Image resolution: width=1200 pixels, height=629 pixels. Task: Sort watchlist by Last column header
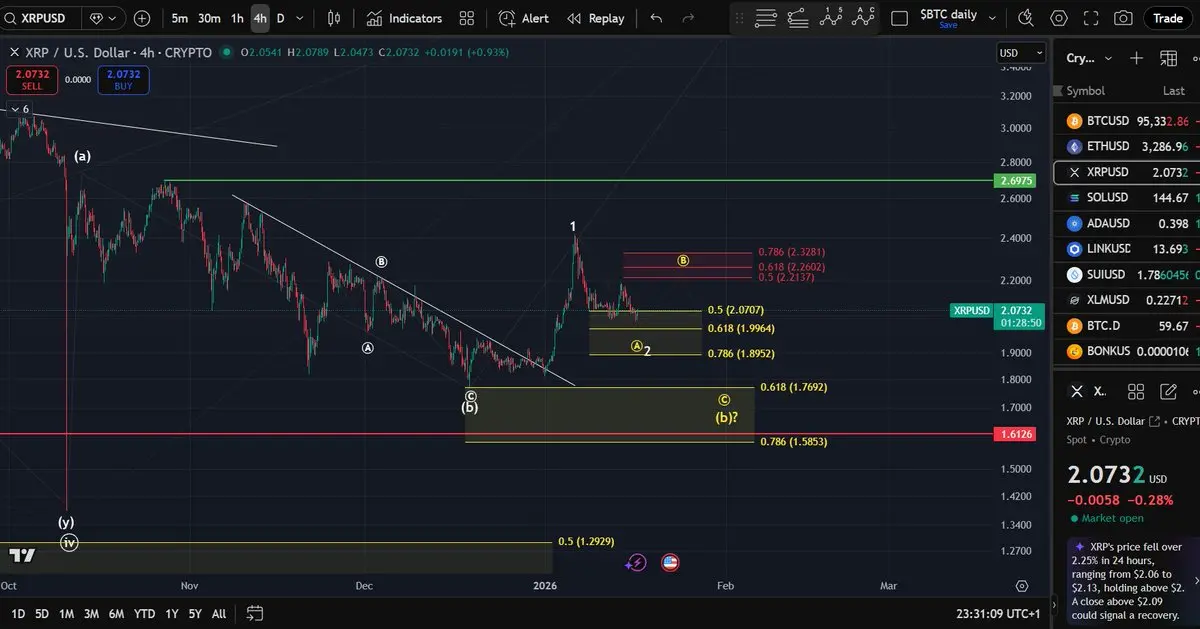pyautogui.click(x=1174, y=90)
